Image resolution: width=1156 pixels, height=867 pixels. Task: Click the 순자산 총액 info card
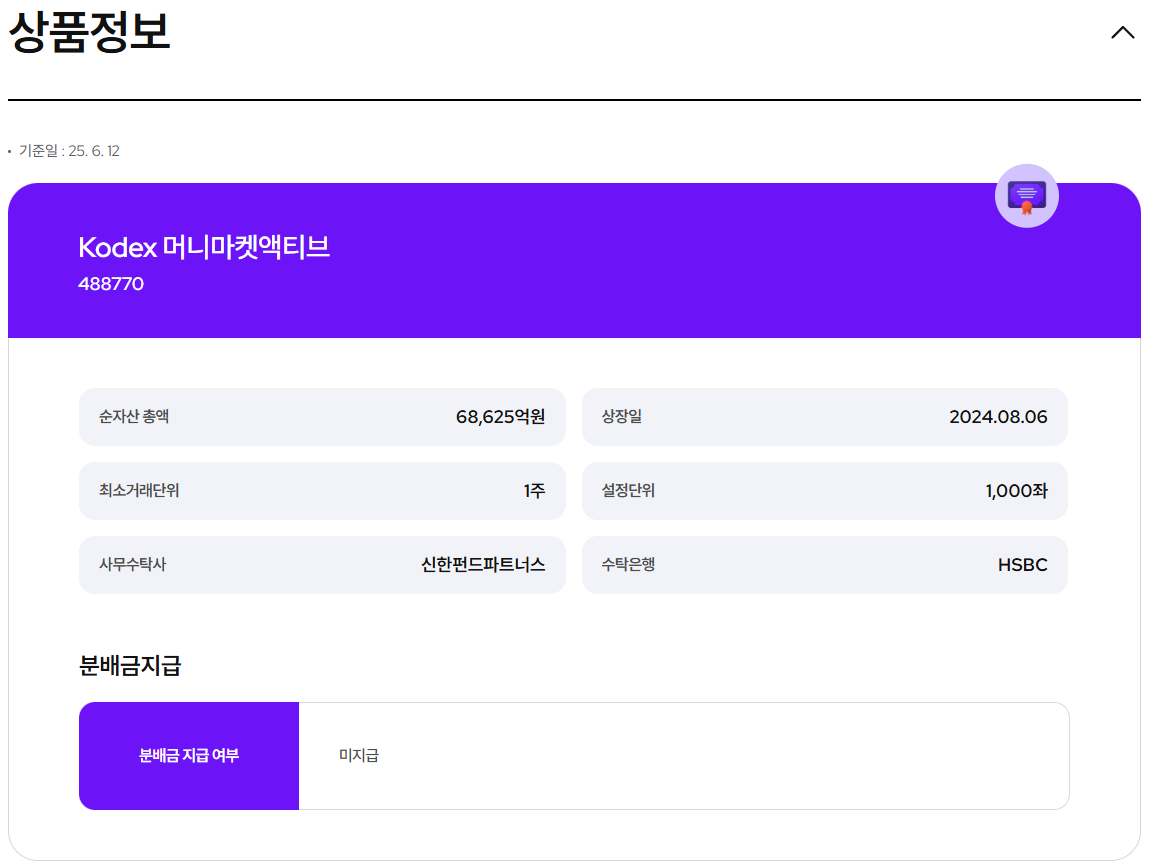pos(322,416)
